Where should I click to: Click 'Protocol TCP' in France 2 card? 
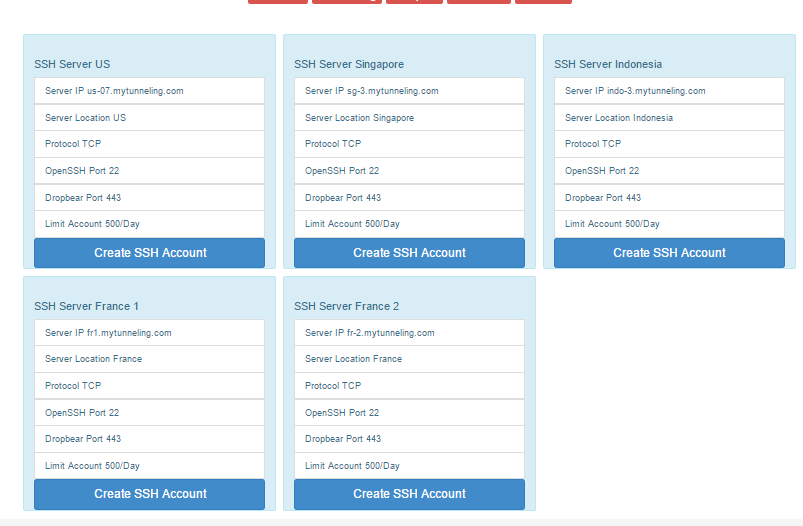click(x=409, y=386)
